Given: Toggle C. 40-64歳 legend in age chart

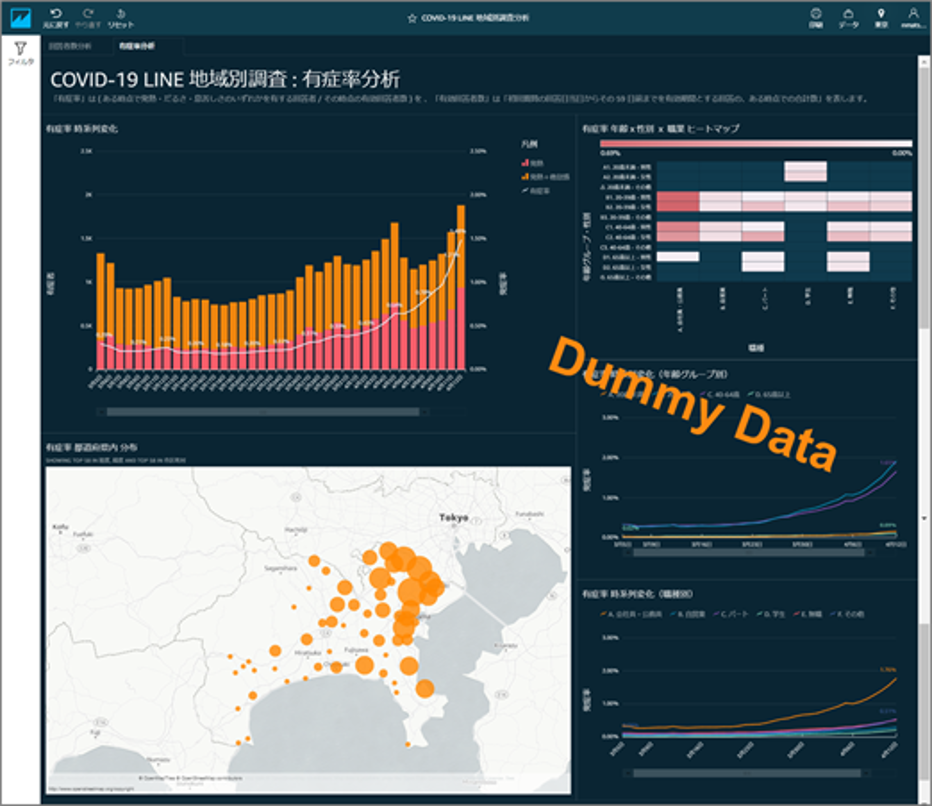Looking at the screenshot, I should [x=721, y=394].
